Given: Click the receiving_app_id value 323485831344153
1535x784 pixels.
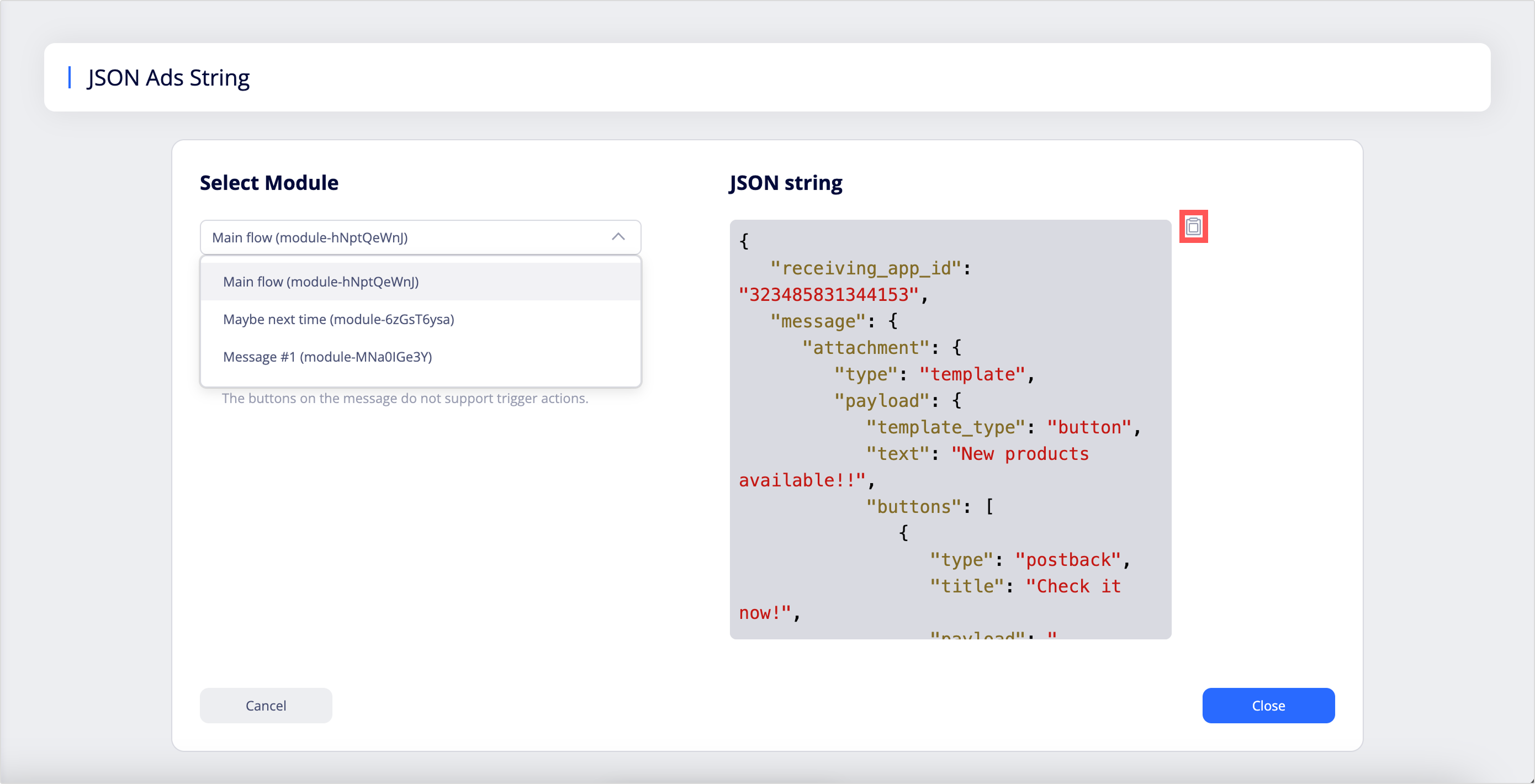Looking at the screenshot, I should tap(828, 295).
